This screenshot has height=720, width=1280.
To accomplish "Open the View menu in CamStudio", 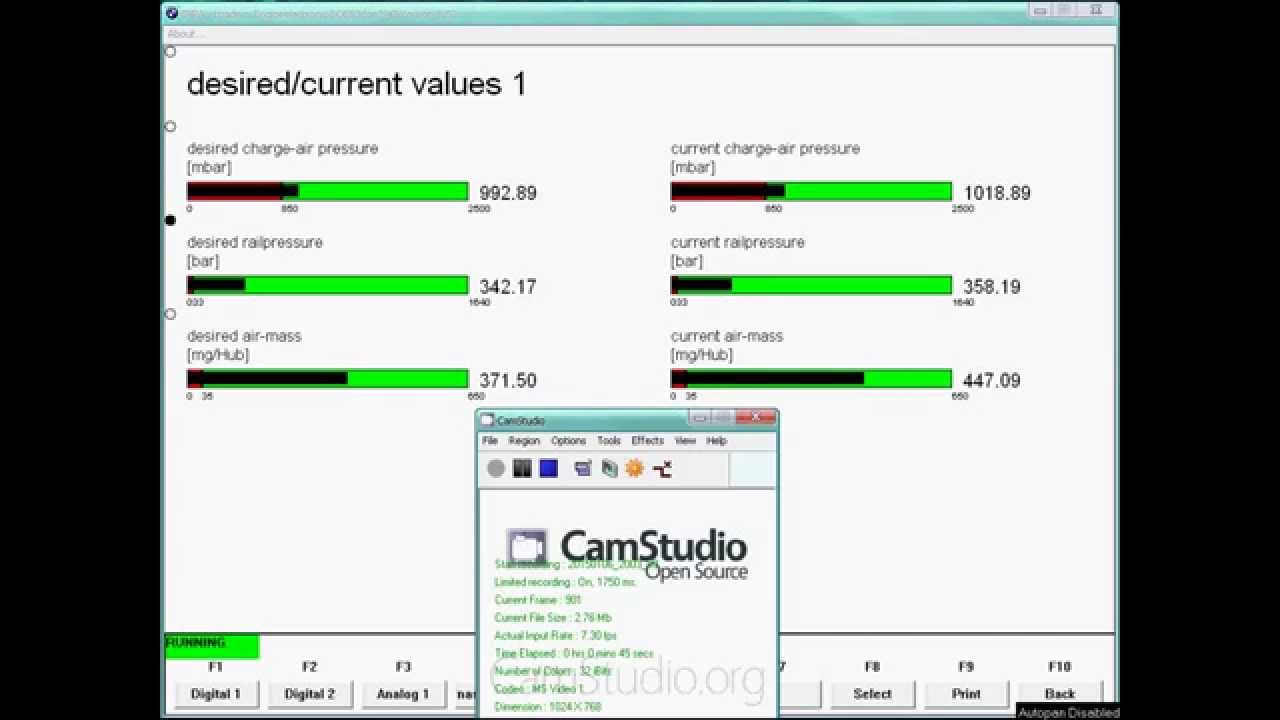I will click(x=685, y=441).
